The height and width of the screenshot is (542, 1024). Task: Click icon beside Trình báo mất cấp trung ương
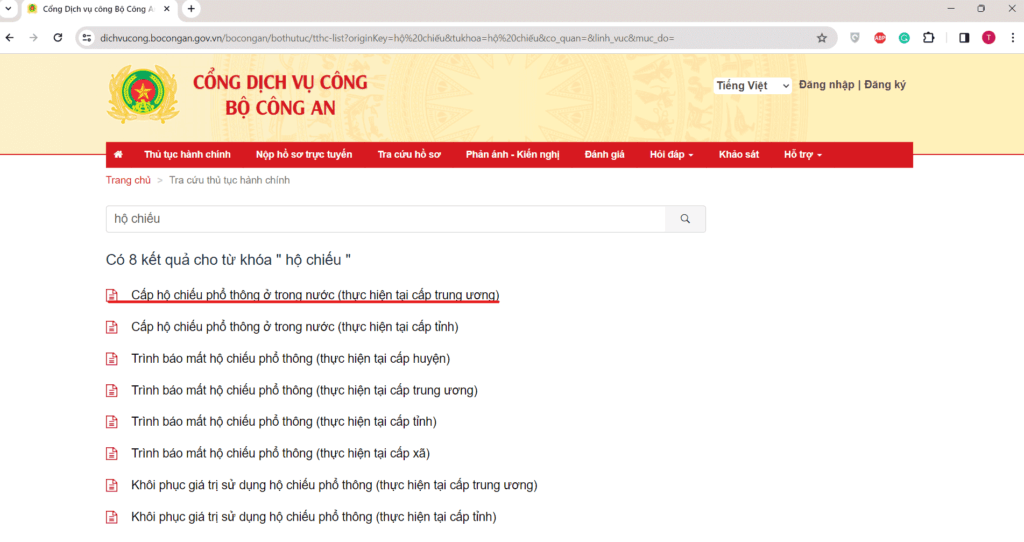[x=112, y=391]
